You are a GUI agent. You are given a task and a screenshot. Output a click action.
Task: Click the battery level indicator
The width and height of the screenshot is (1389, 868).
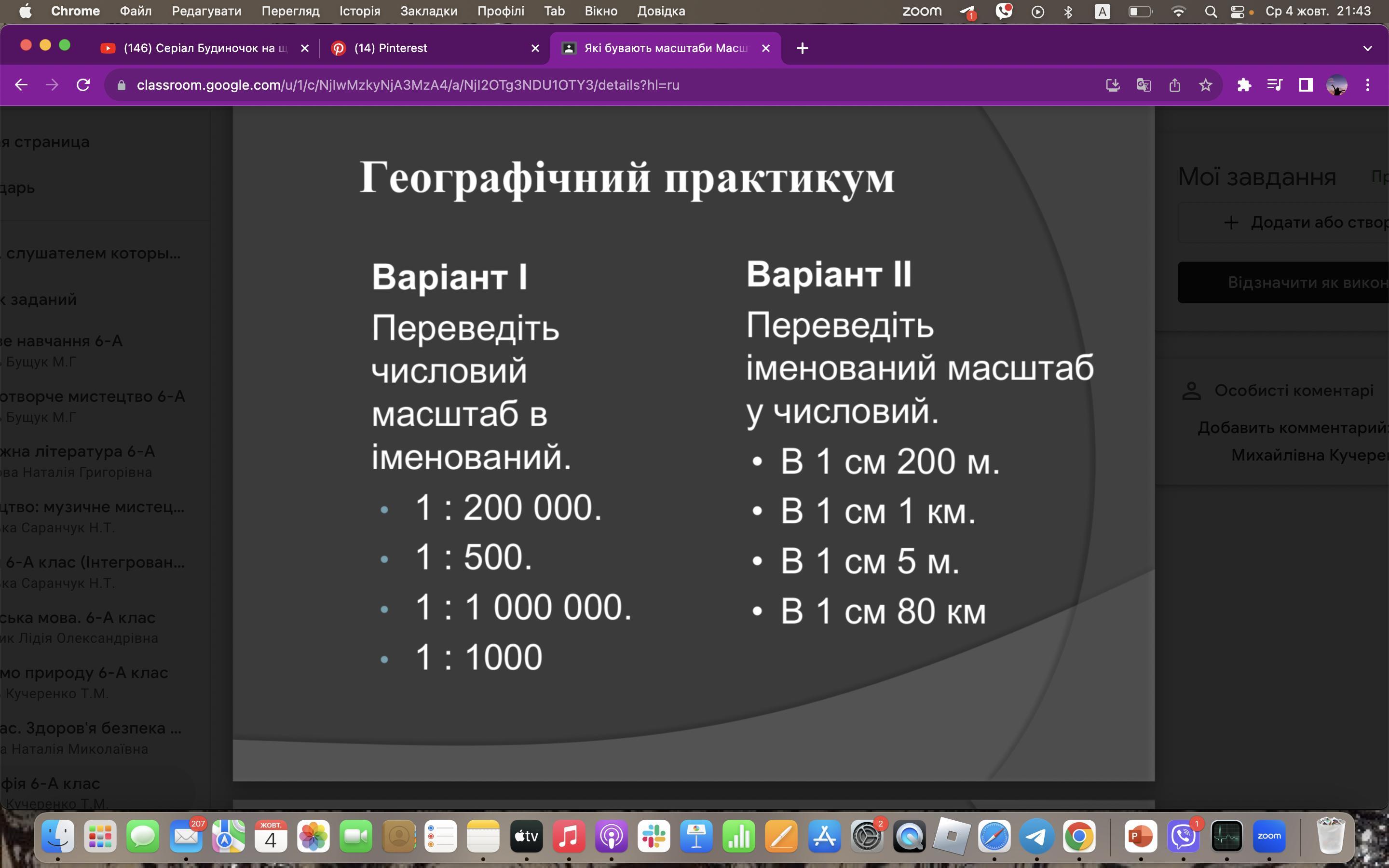point(1140,12)
